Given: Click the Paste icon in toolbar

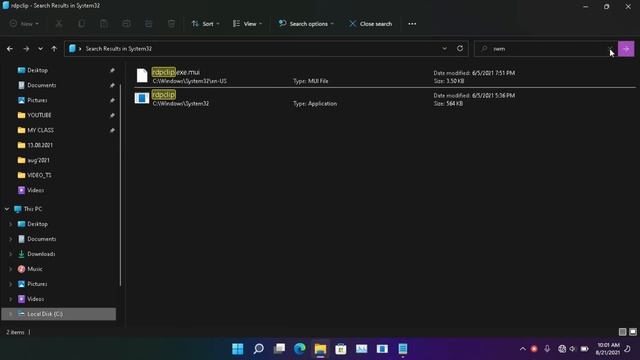Looking at the screenshot, I should click(x=104, y=24).
